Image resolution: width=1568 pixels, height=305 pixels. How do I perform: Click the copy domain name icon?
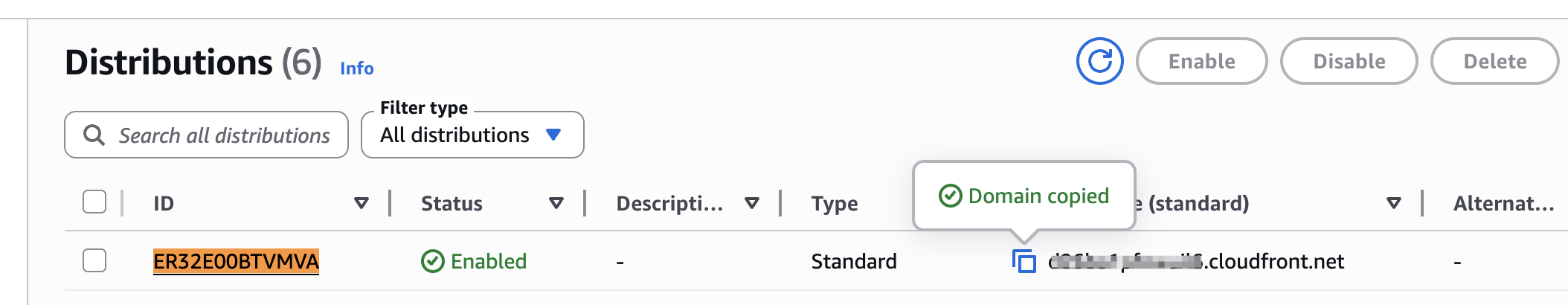(1024, 261)
